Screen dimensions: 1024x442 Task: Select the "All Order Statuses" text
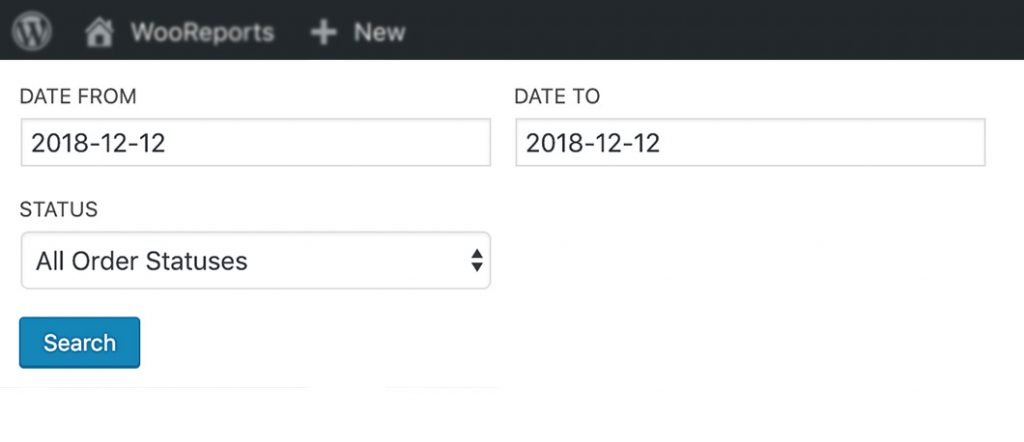point(142,262)
